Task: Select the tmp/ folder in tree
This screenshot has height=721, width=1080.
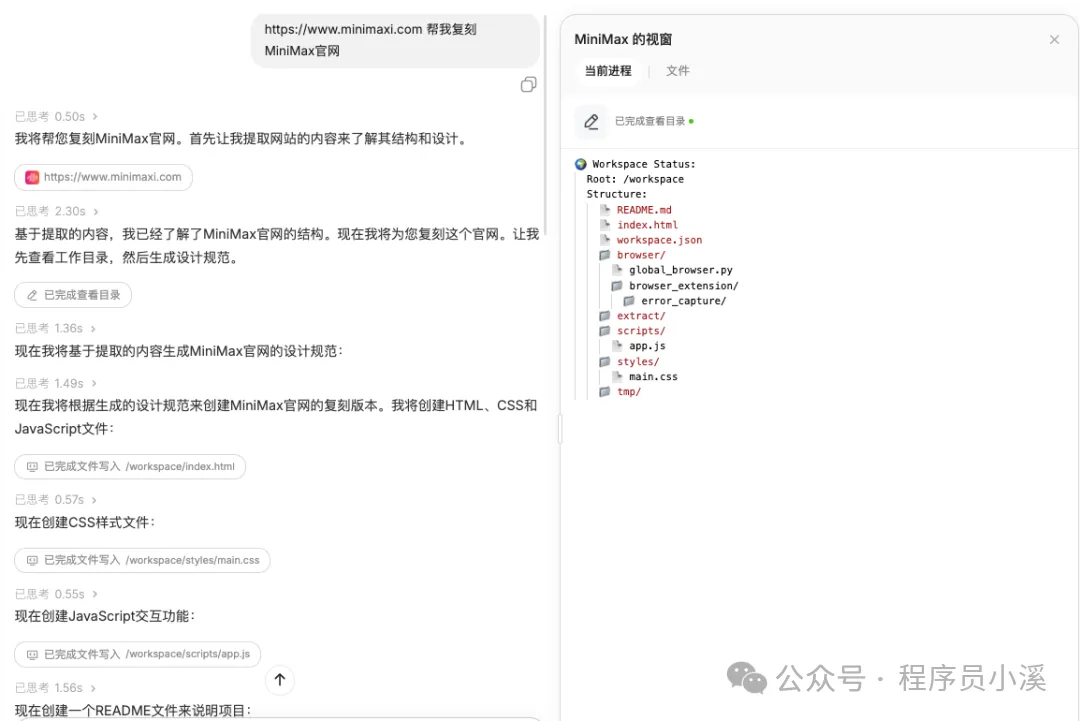Action: [x=629, y=392]
